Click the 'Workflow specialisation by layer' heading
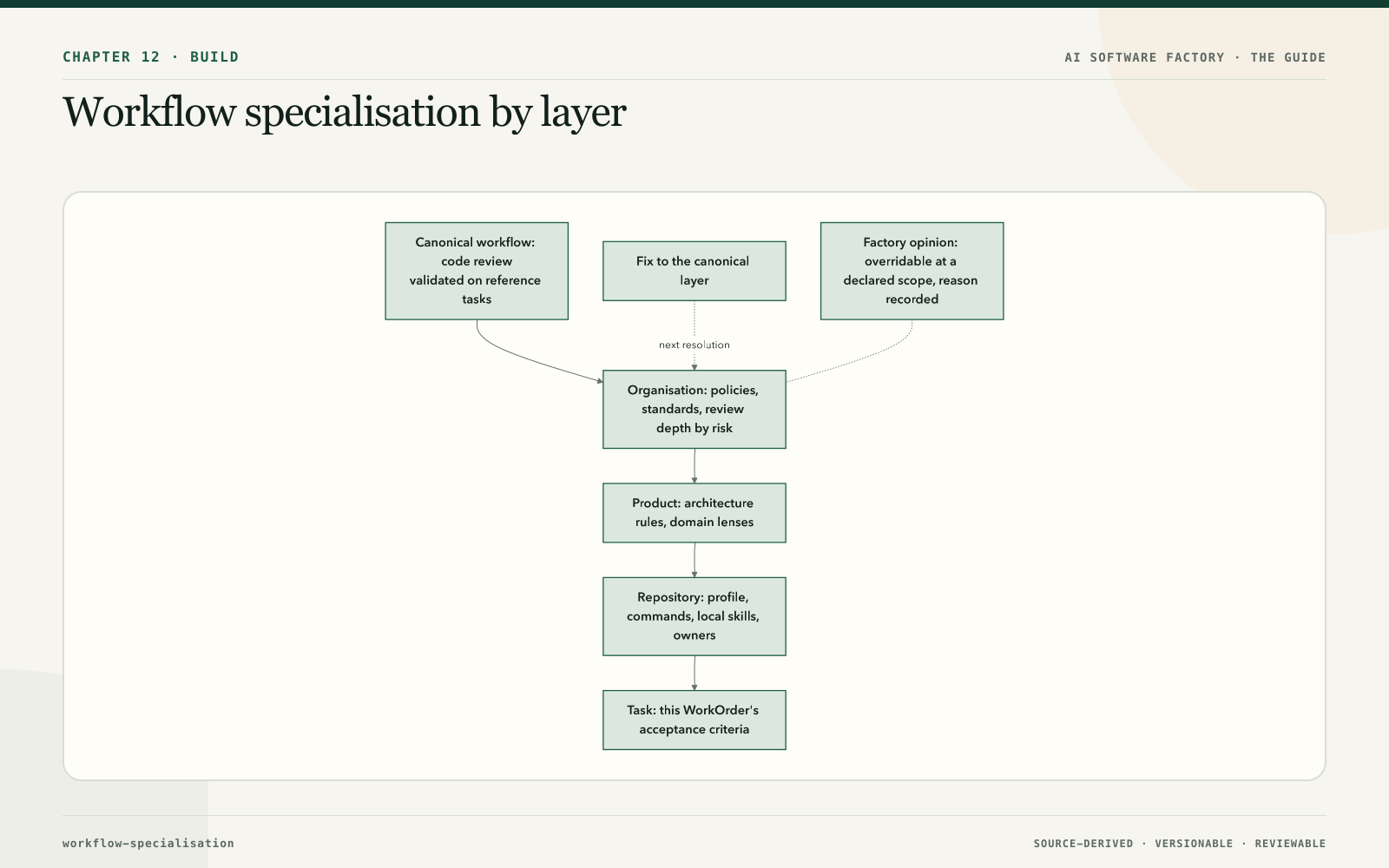Viewport: 1389px width, 868px height. click(x=345, y=112)
